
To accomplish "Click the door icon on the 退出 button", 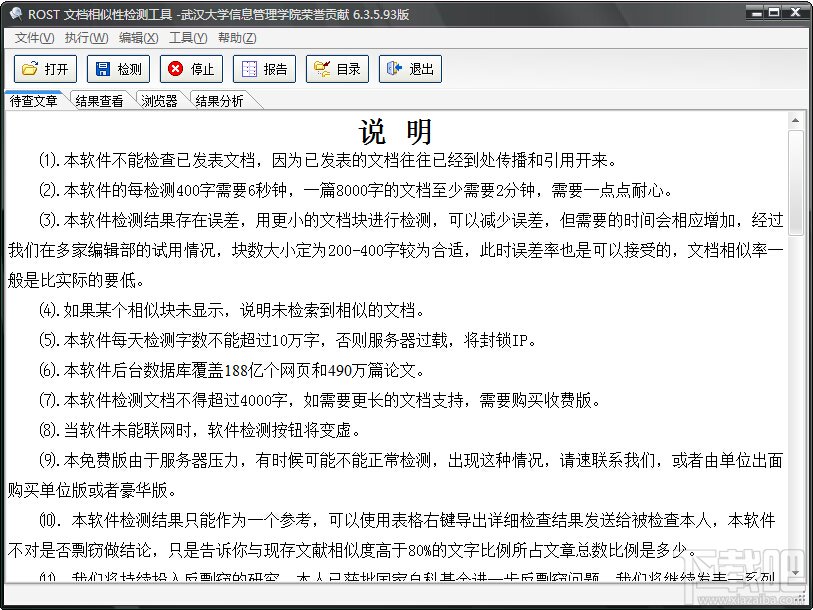I will click(395, 68).
